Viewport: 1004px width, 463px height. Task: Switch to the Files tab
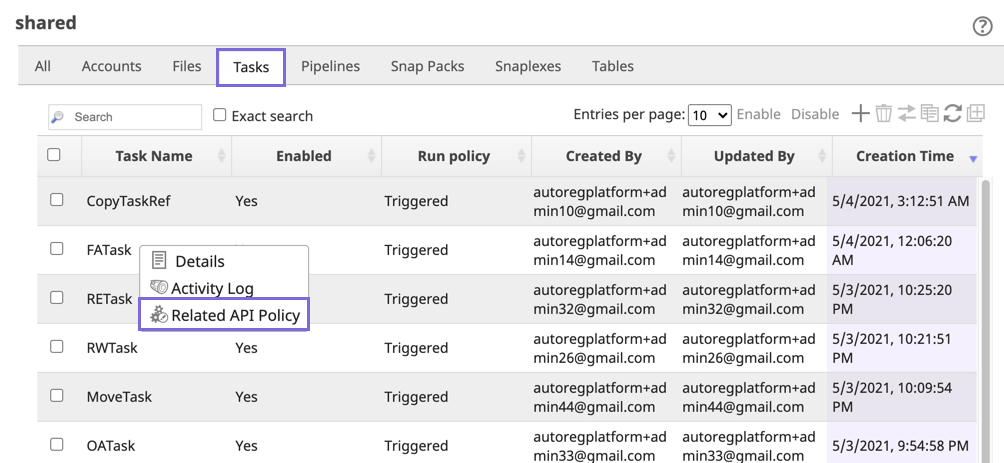click(187, 66)
